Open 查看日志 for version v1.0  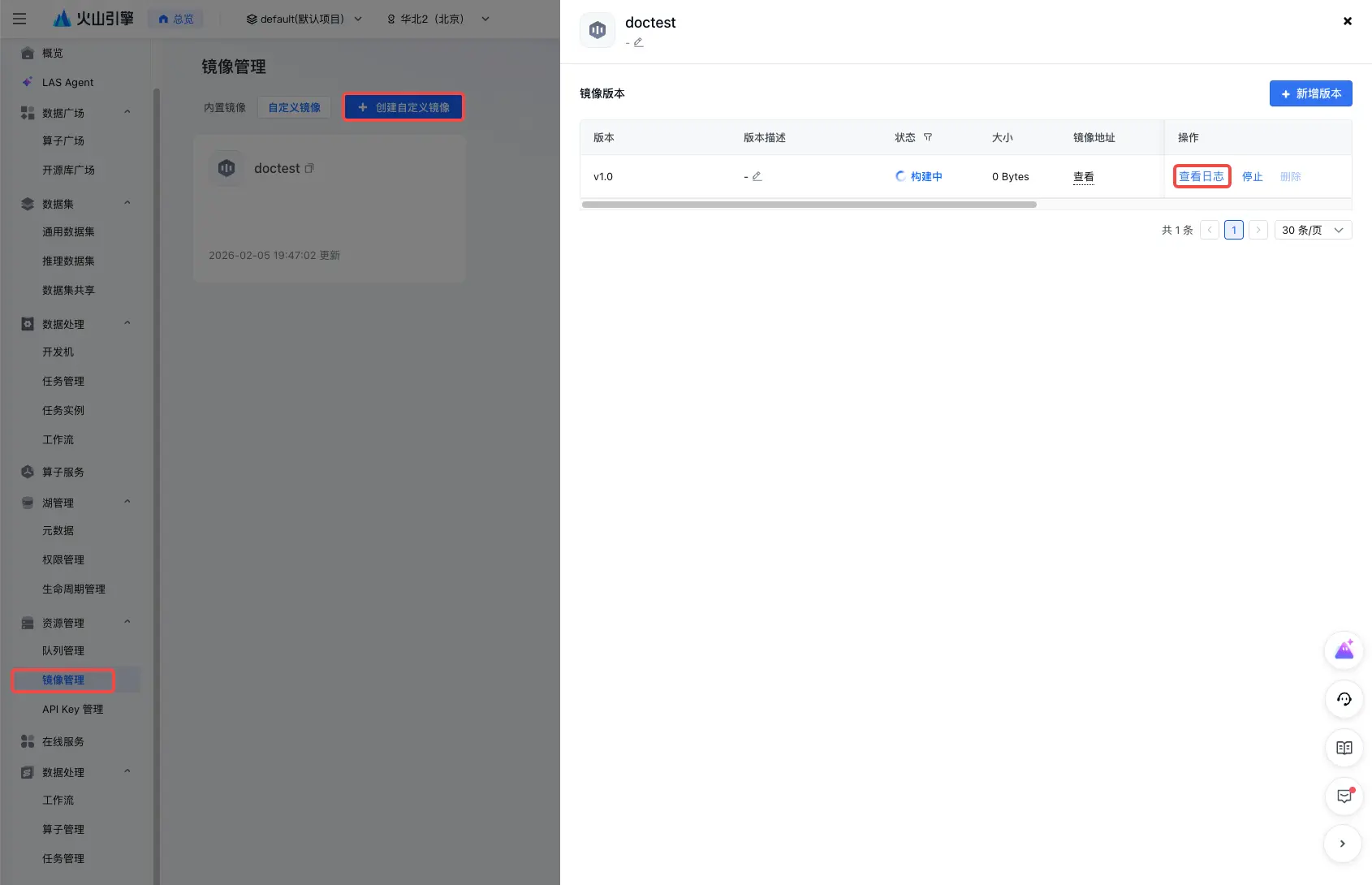1202,176
